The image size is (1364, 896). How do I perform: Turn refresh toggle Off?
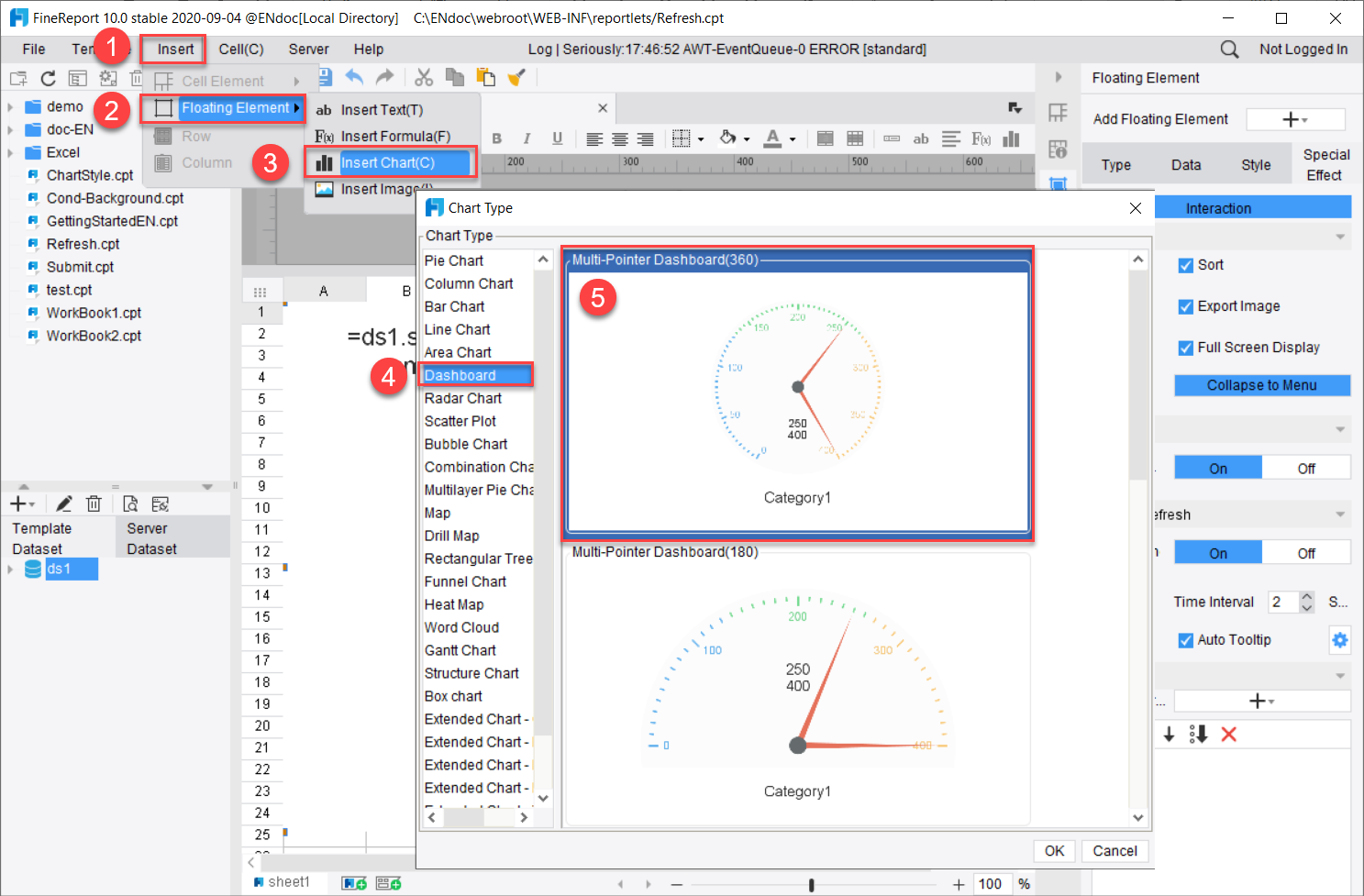click(1306, 553)
